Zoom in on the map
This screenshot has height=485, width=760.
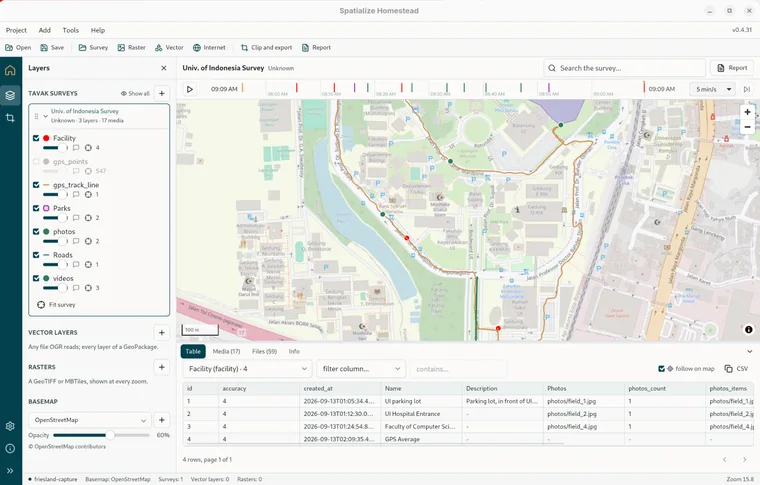(x=747, y=112)
